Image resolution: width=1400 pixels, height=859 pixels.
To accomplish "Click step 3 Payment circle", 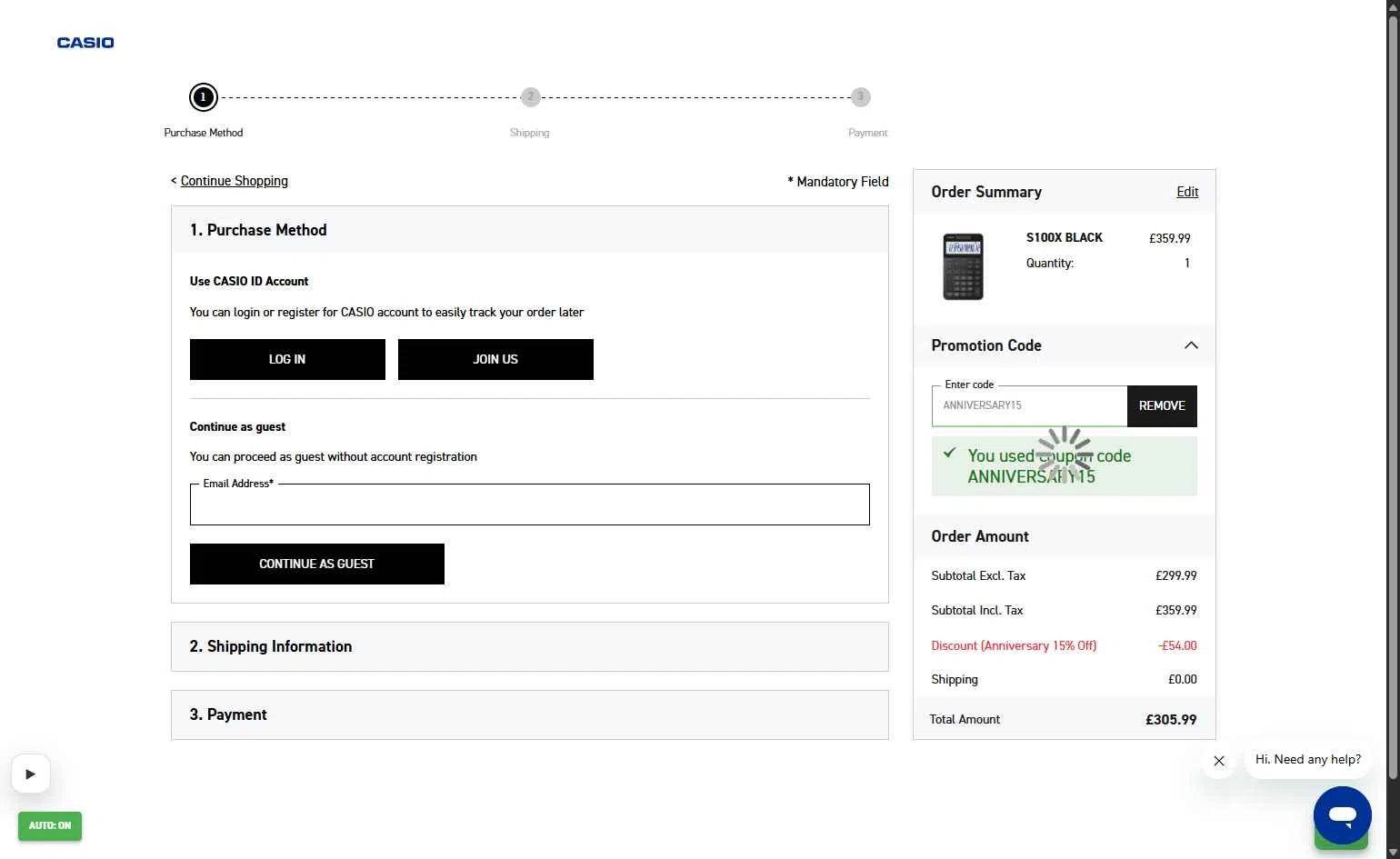I will [860, 97].
